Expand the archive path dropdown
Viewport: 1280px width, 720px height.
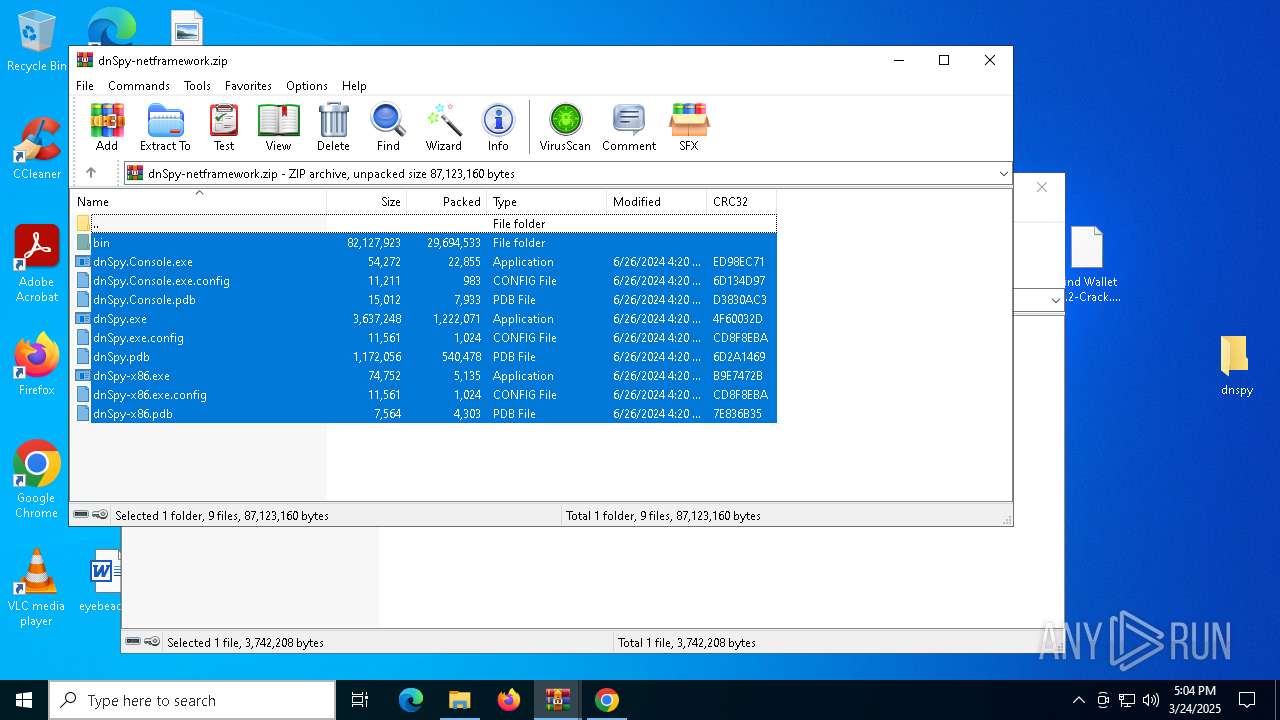click(1003, 173)
